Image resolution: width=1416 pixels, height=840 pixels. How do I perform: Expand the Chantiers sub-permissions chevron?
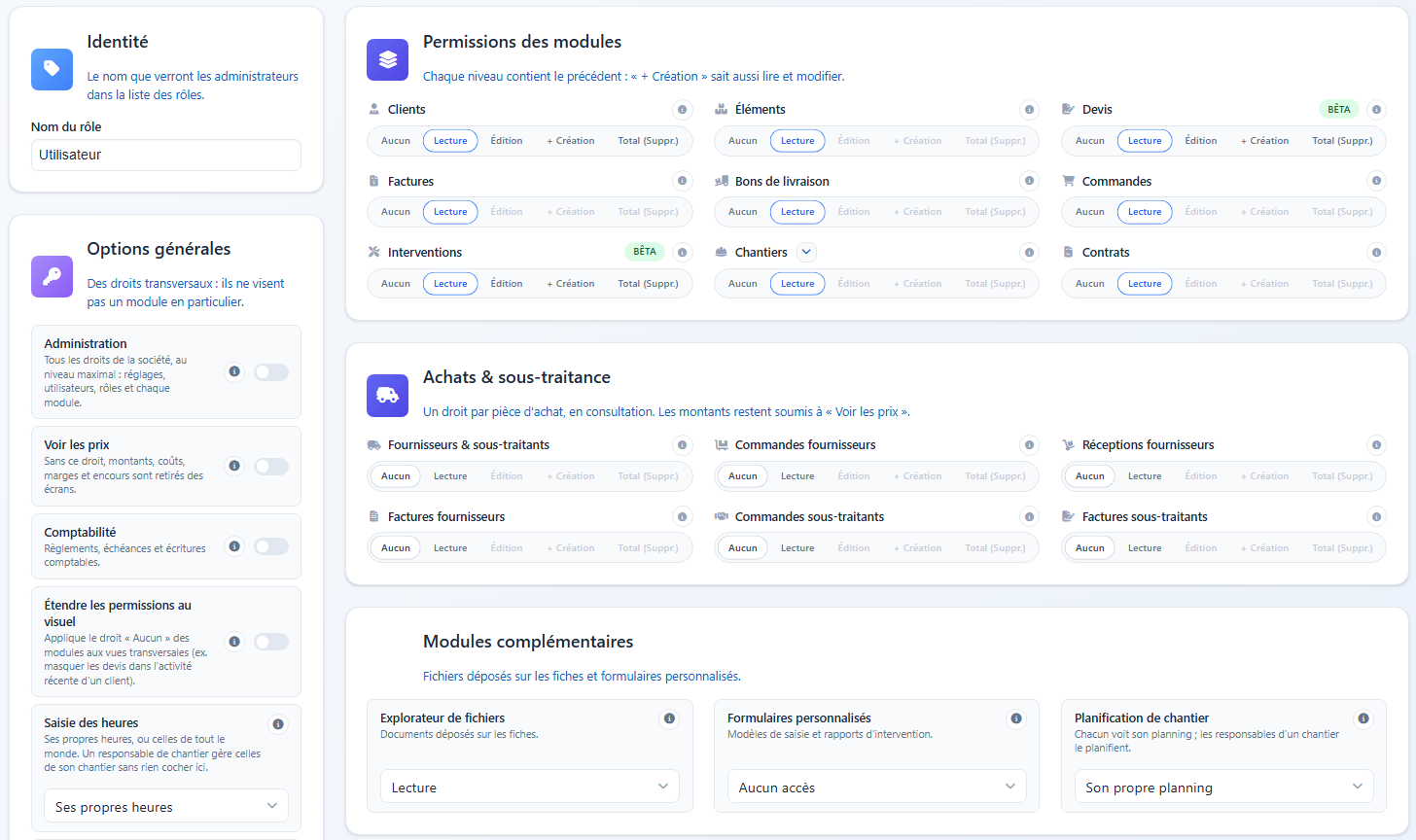806,253
